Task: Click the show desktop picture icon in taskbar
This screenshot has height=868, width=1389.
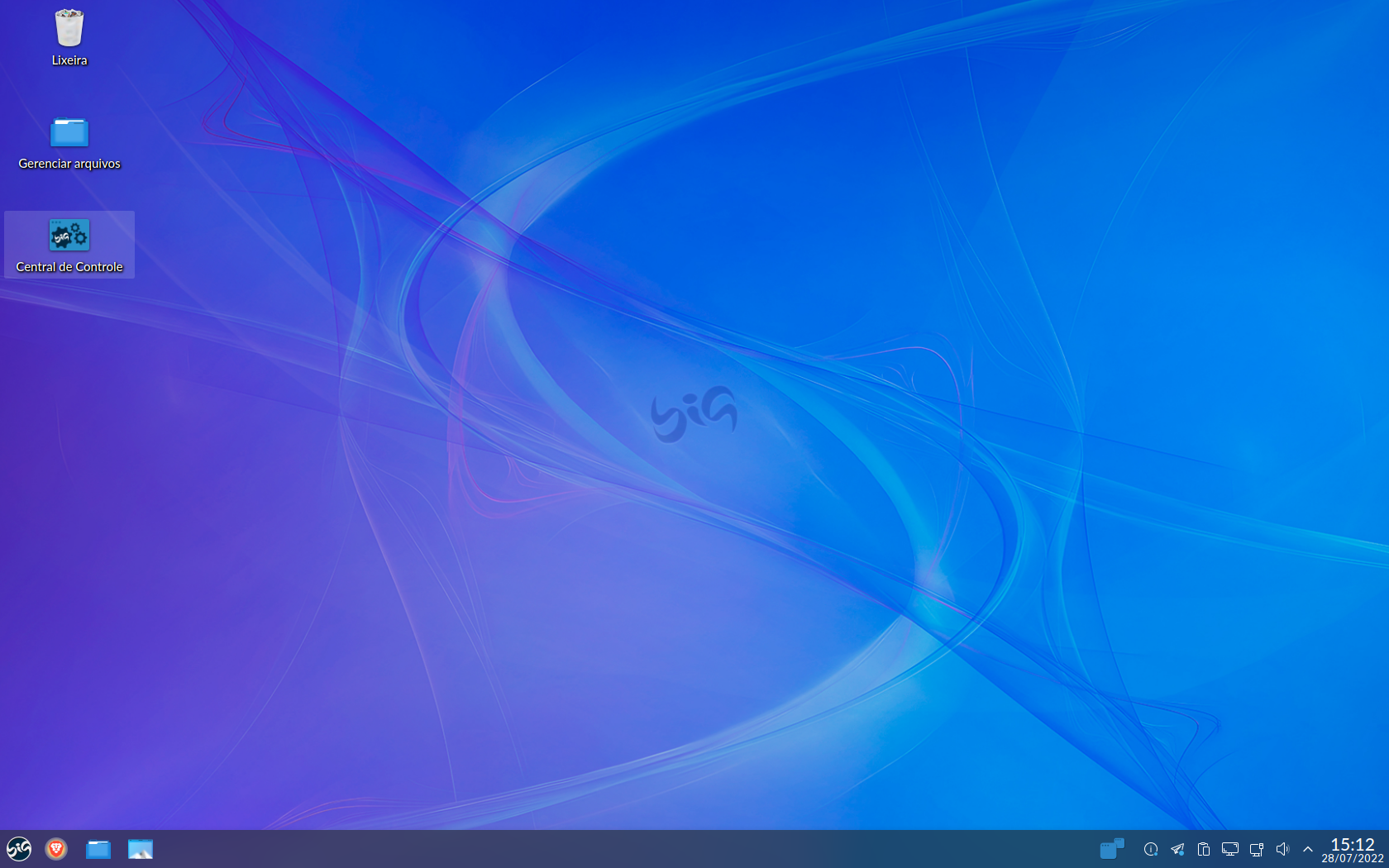Action: (x=141, y=849)
